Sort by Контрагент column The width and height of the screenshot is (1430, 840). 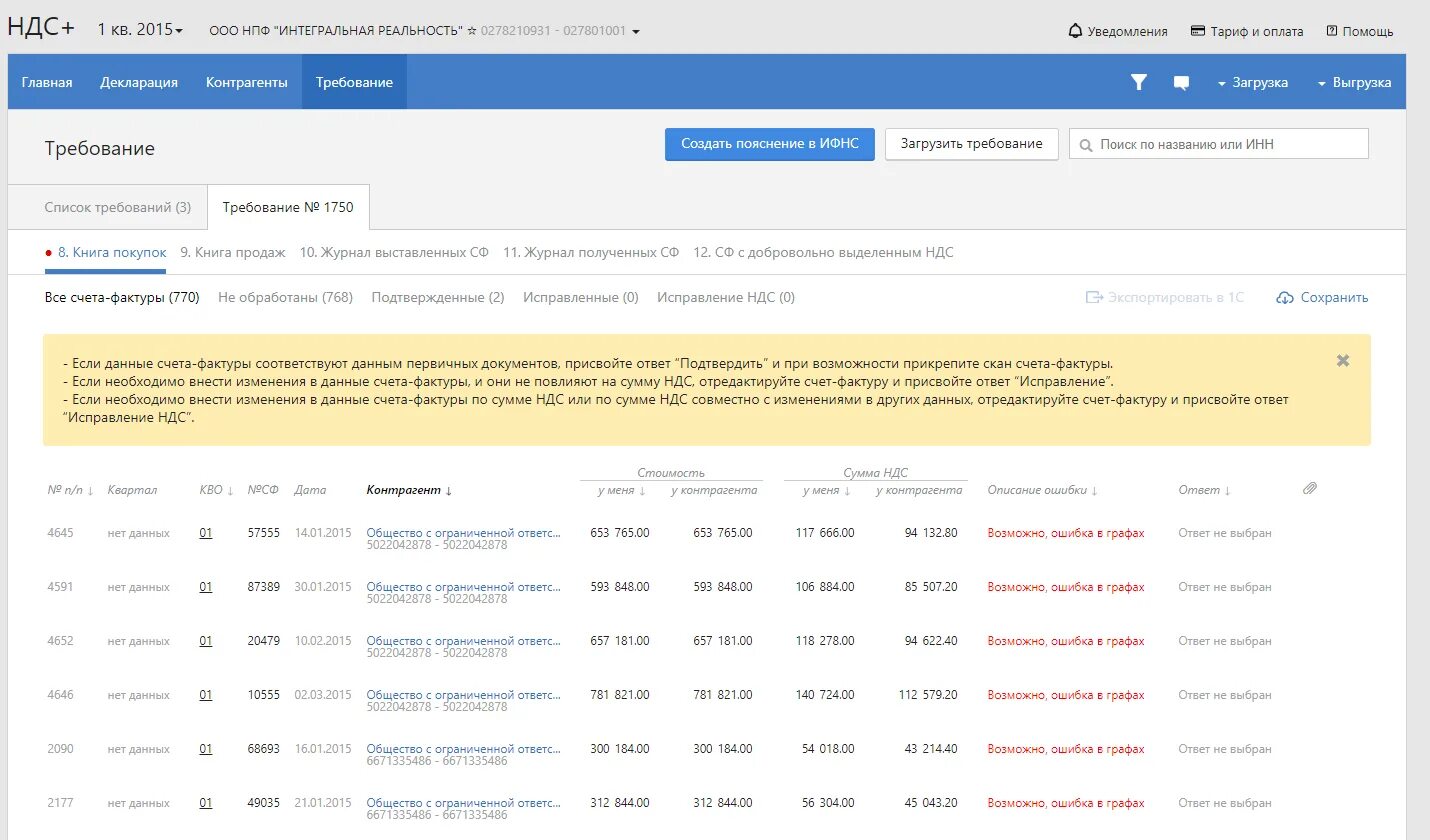(x=410, y=490)
